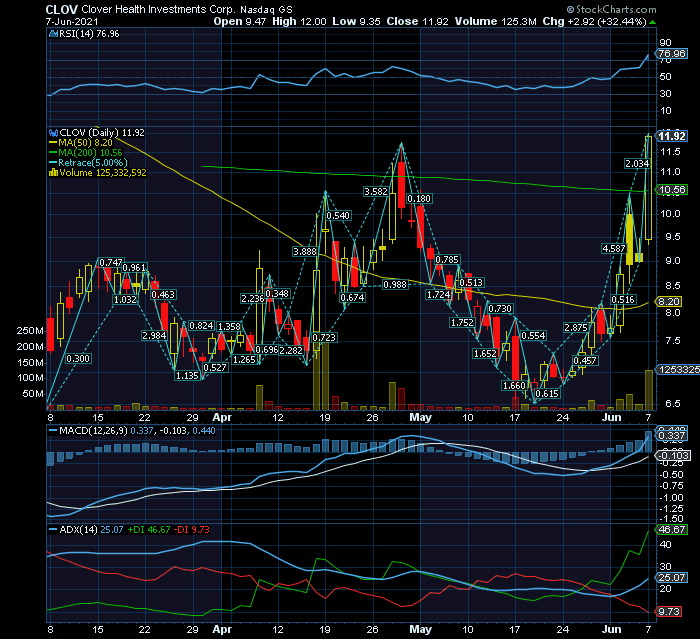
Task: Click the 3.888 retrace label
Action: [305, 252]
